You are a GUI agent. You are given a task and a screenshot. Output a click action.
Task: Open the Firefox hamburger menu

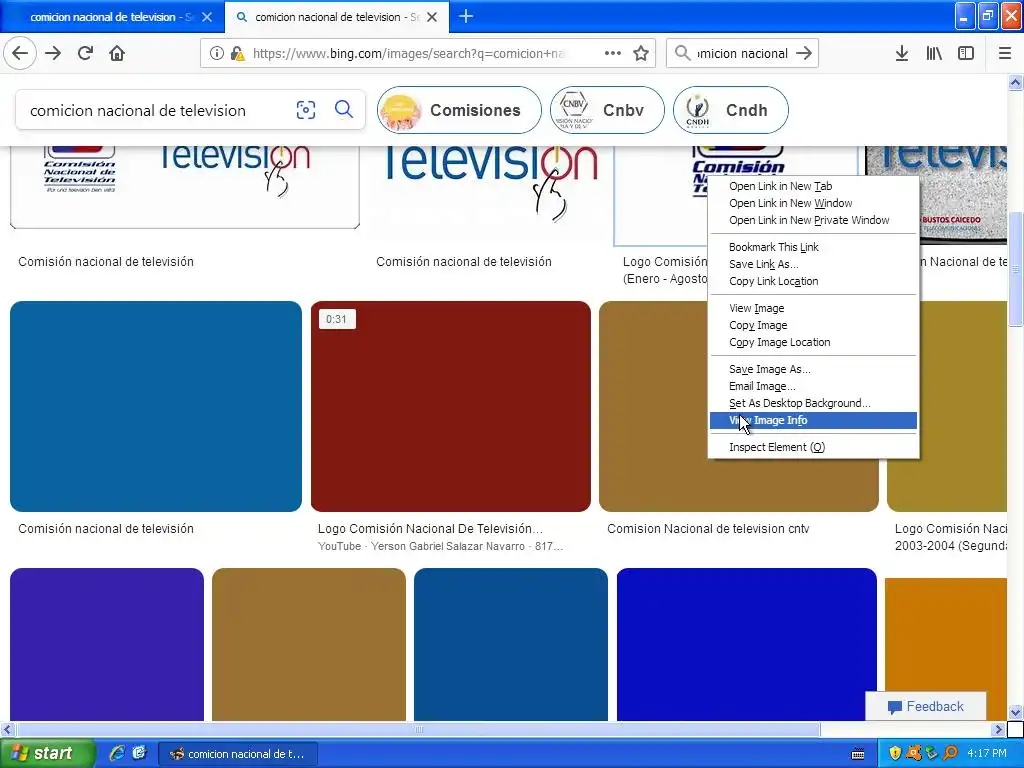(1004, 54)
